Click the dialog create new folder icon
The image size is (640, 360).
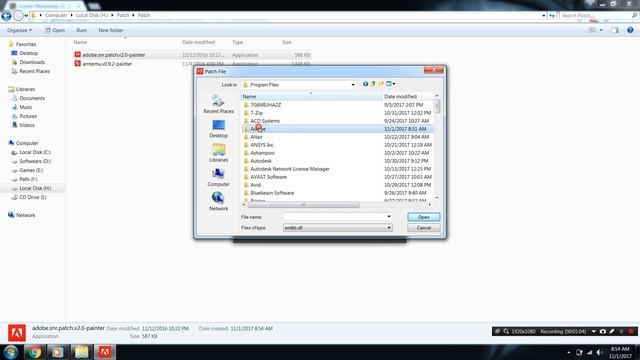[381, 84]
